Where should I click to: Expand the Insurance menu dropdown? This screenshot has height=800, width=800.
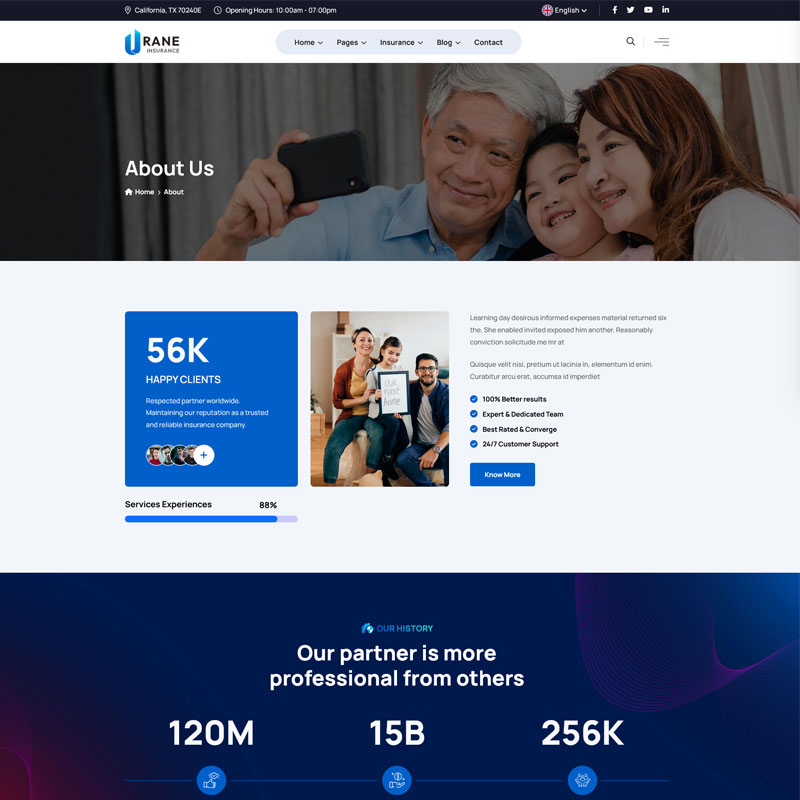click(x=401, y=42)
